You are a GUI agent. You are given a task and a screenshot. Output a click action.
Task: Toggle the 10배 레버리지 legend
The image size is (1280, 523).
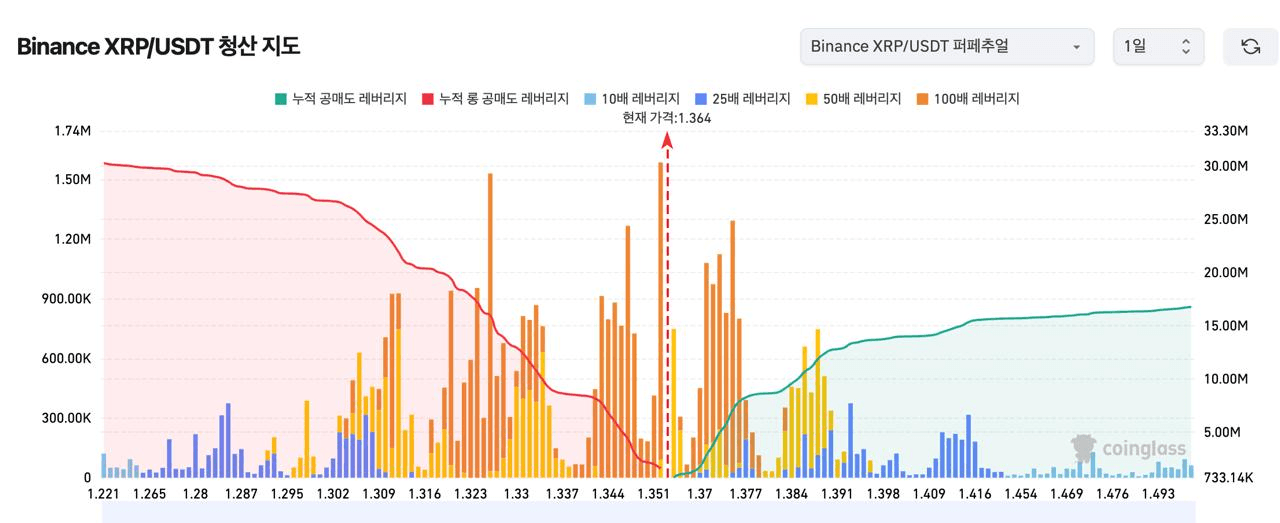631,99
